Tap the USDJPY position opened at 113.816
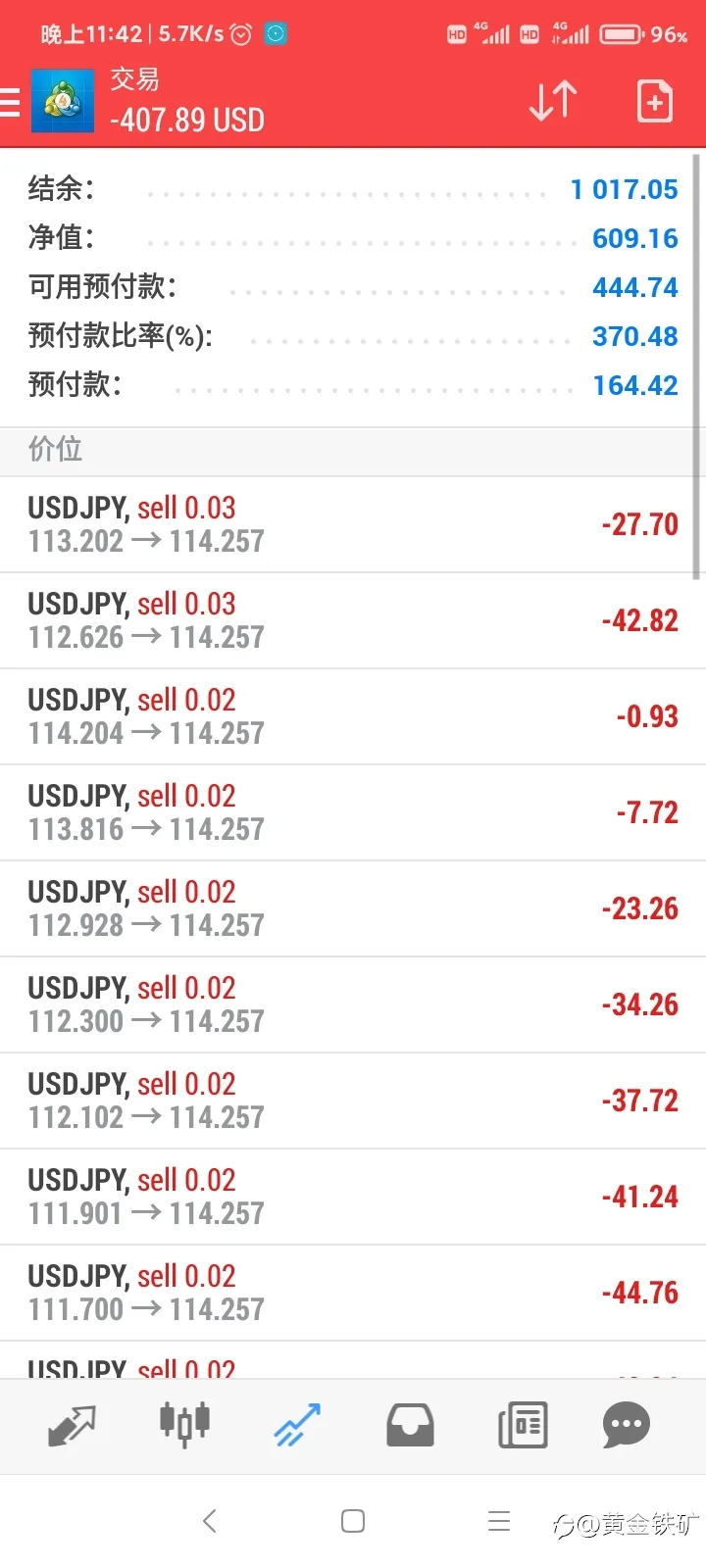 coord(353,812)
